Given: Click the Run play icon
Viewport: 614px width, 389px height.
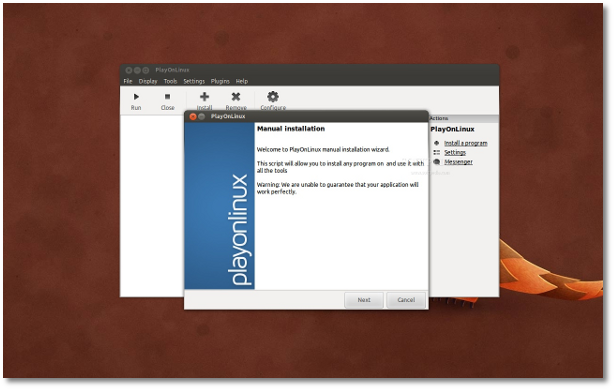Looking at the screenshot, I should tap(136, 97).
